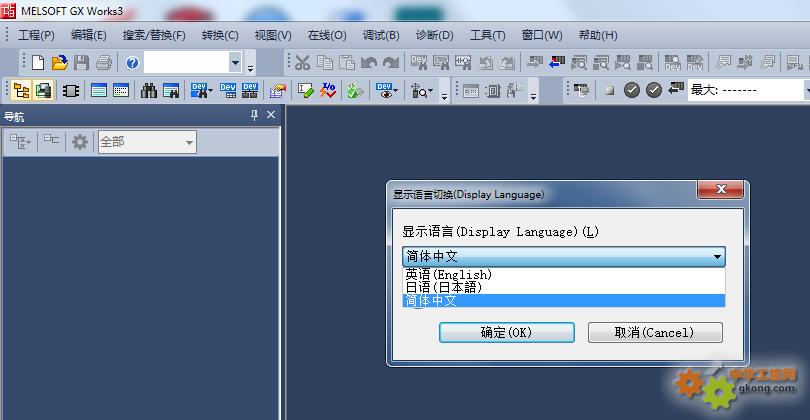Open 工程(P) menu
This screenshot has height=420, width=810.
[x=36, y=35]
